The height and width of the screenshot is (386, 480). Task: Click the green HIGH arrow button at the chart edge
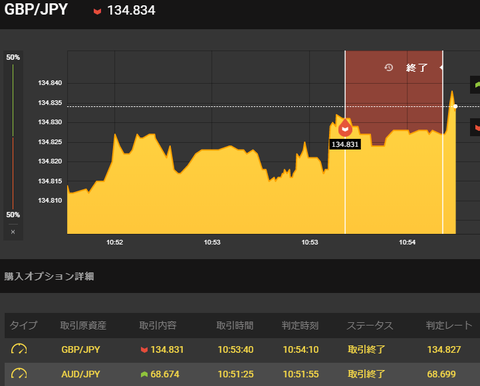tap(476, 85)
